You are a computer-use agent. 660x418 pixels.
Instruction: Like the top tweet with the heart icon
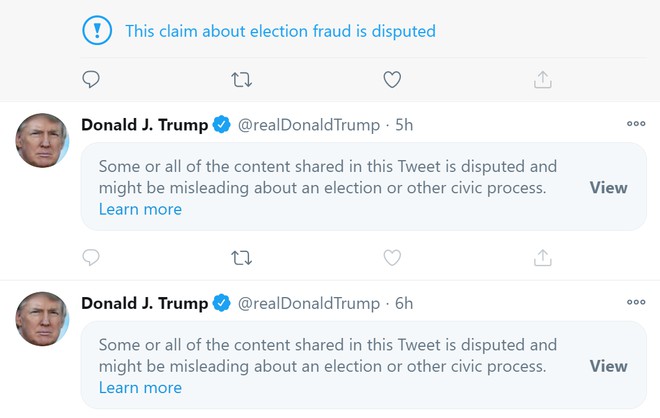(392, 79)
